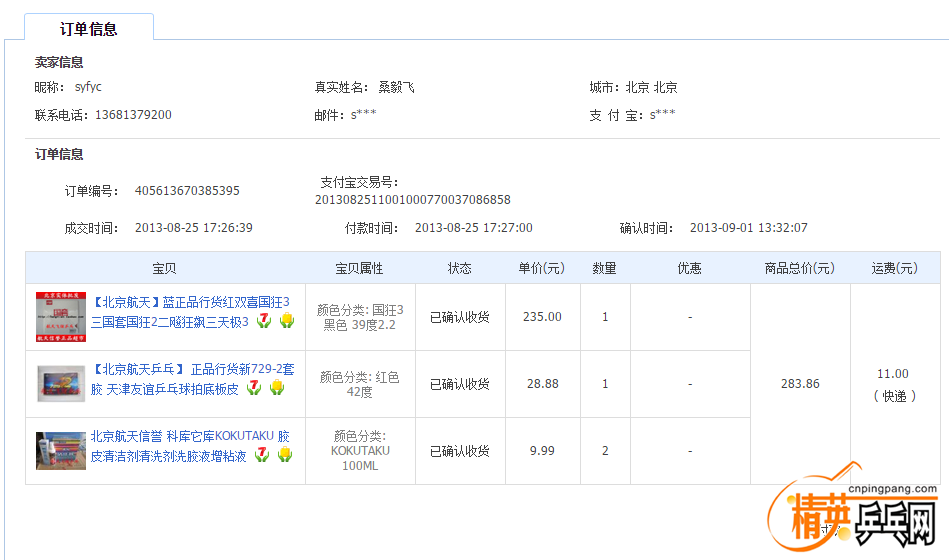Select deal time 2013-08-25 17:26:39
949x560 pixels.
[194, 228]
